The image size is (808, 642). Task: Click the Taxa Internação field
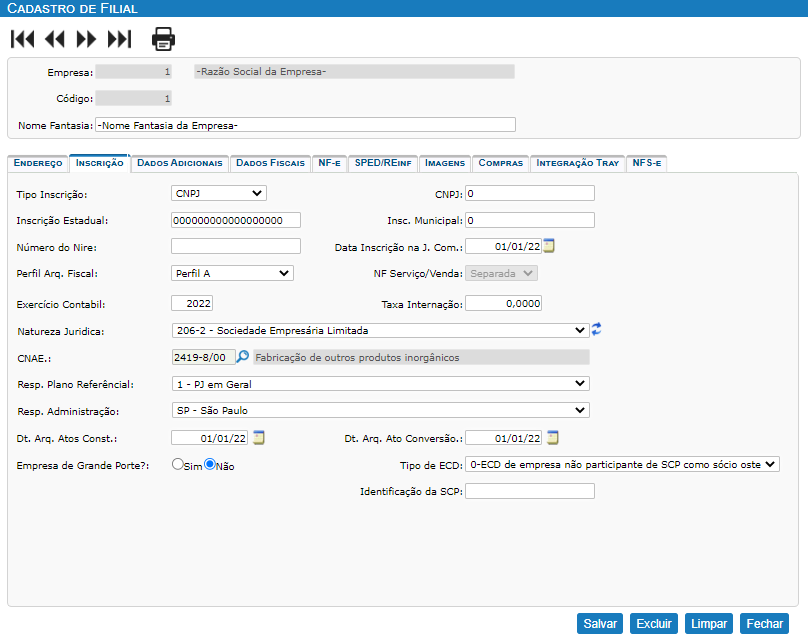[x=503, y=303]
